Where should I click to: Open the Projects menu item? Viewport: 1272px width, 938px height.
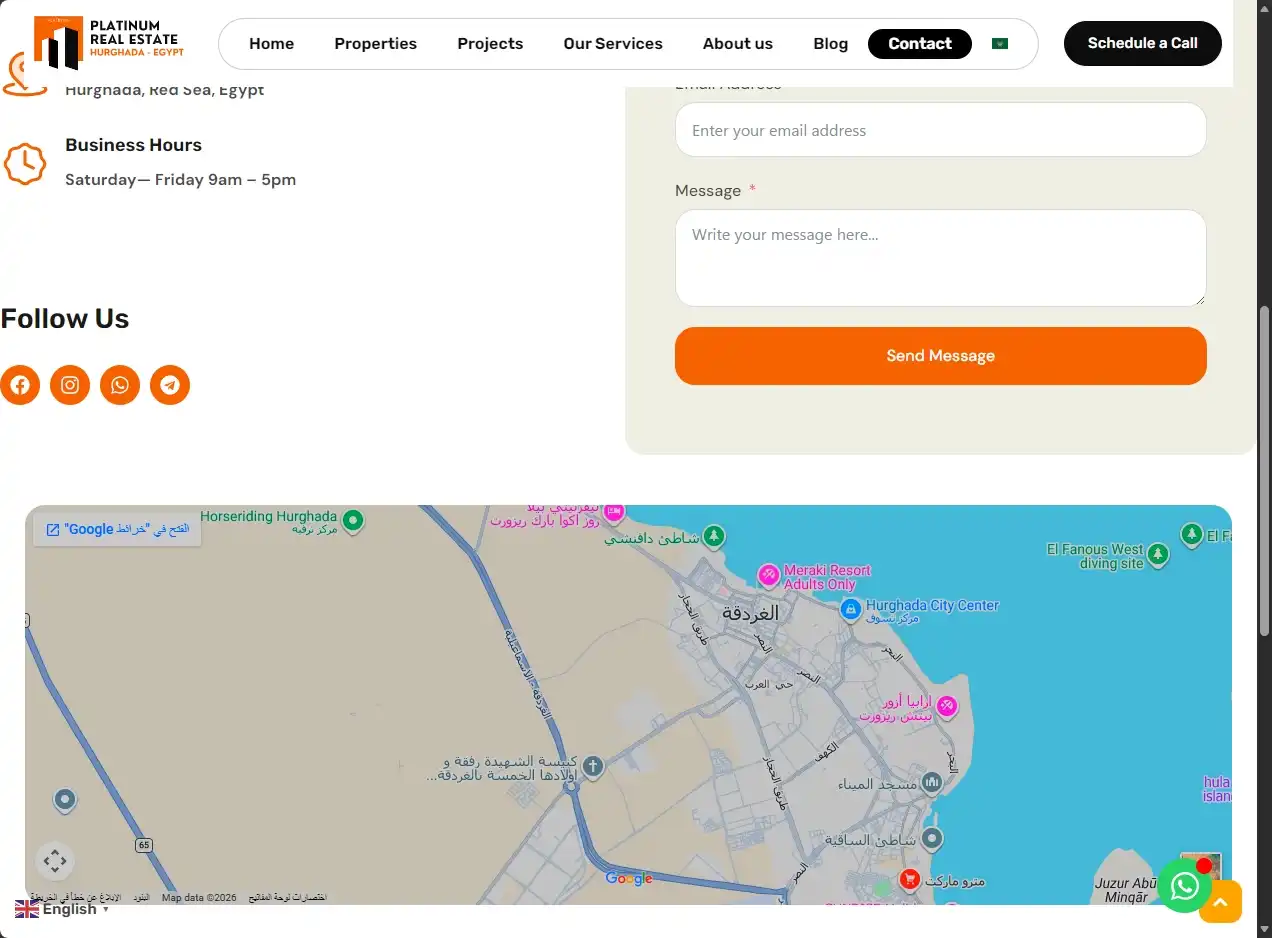[x=490, y=44]
